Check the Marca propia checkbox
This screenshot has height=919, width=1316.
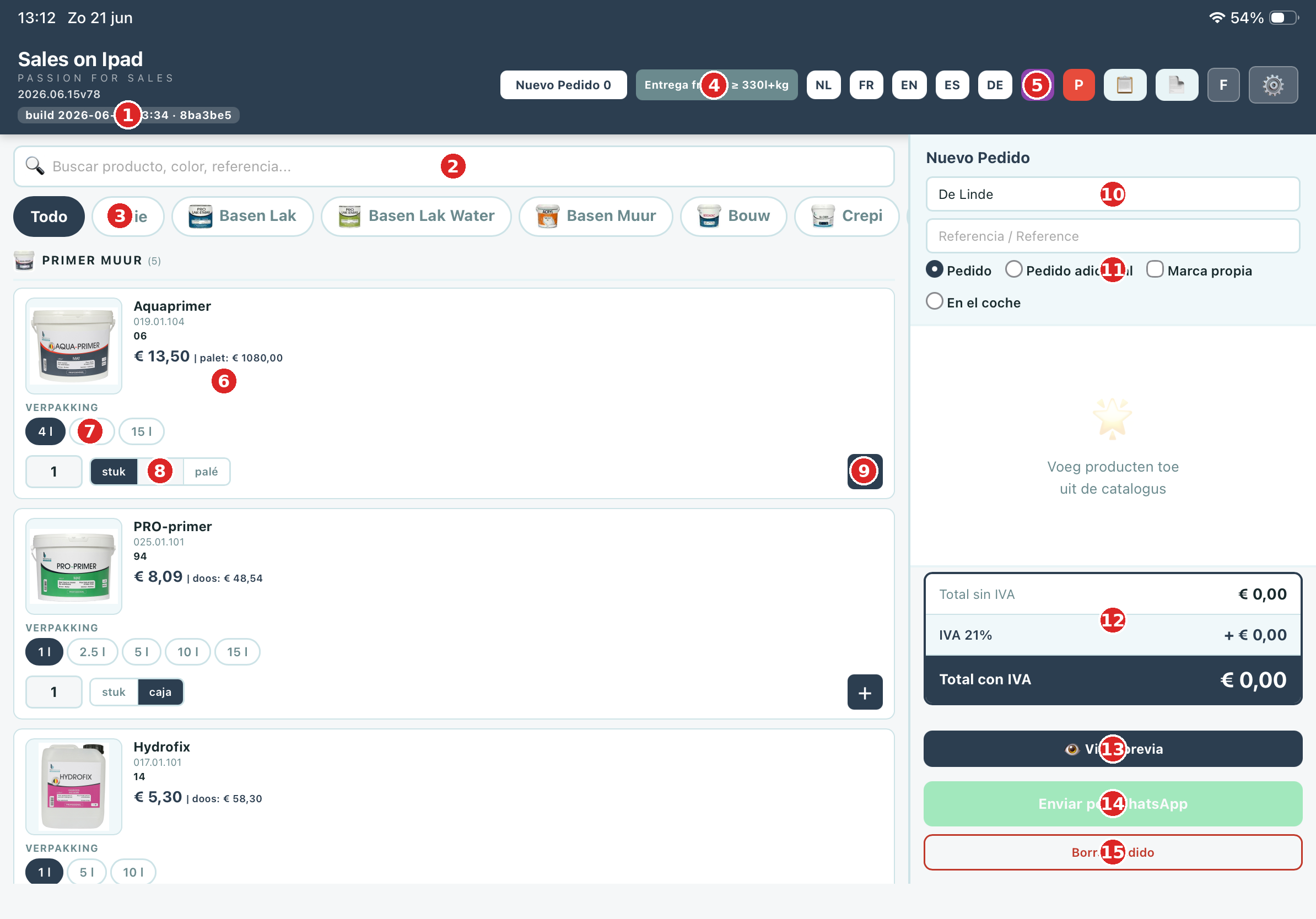[1155, 269]
